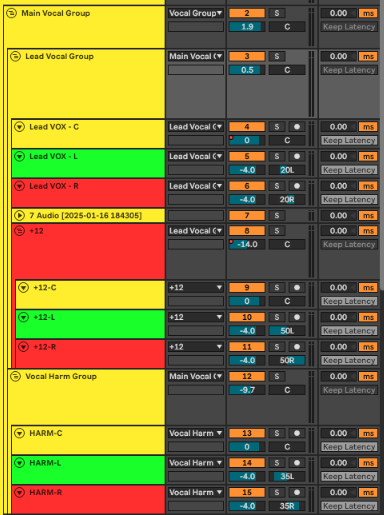
Task: Click Keep Latency on Lead VOX - L
Action: (x=349, y=170)
